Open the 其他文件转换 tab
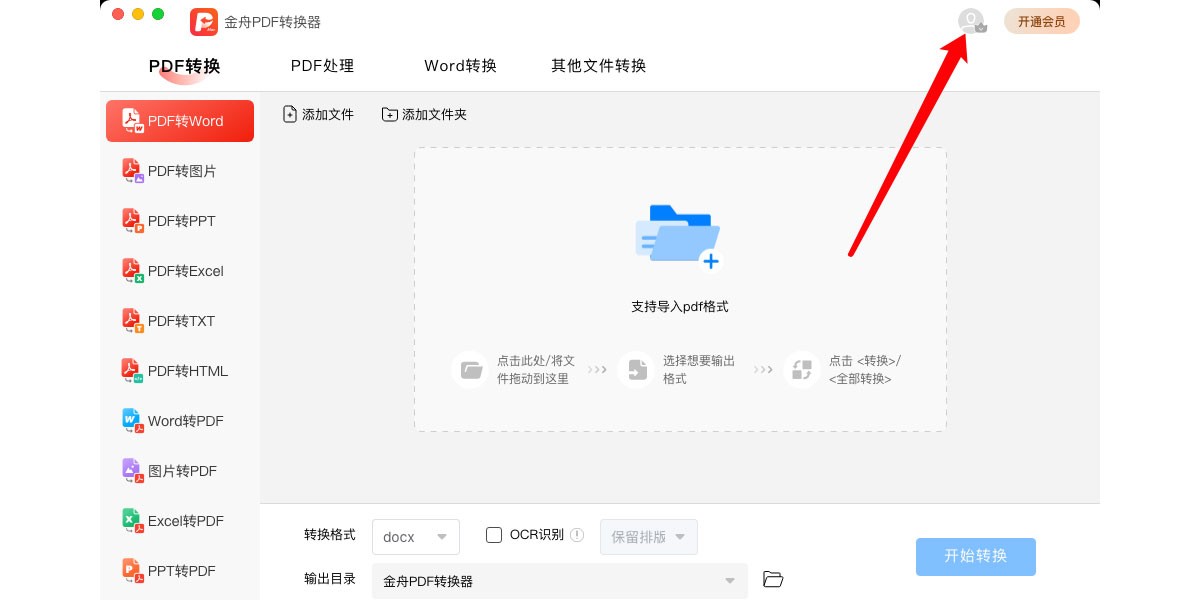The width and height of the screenshot is (1200, 600). tap(598, 66)
